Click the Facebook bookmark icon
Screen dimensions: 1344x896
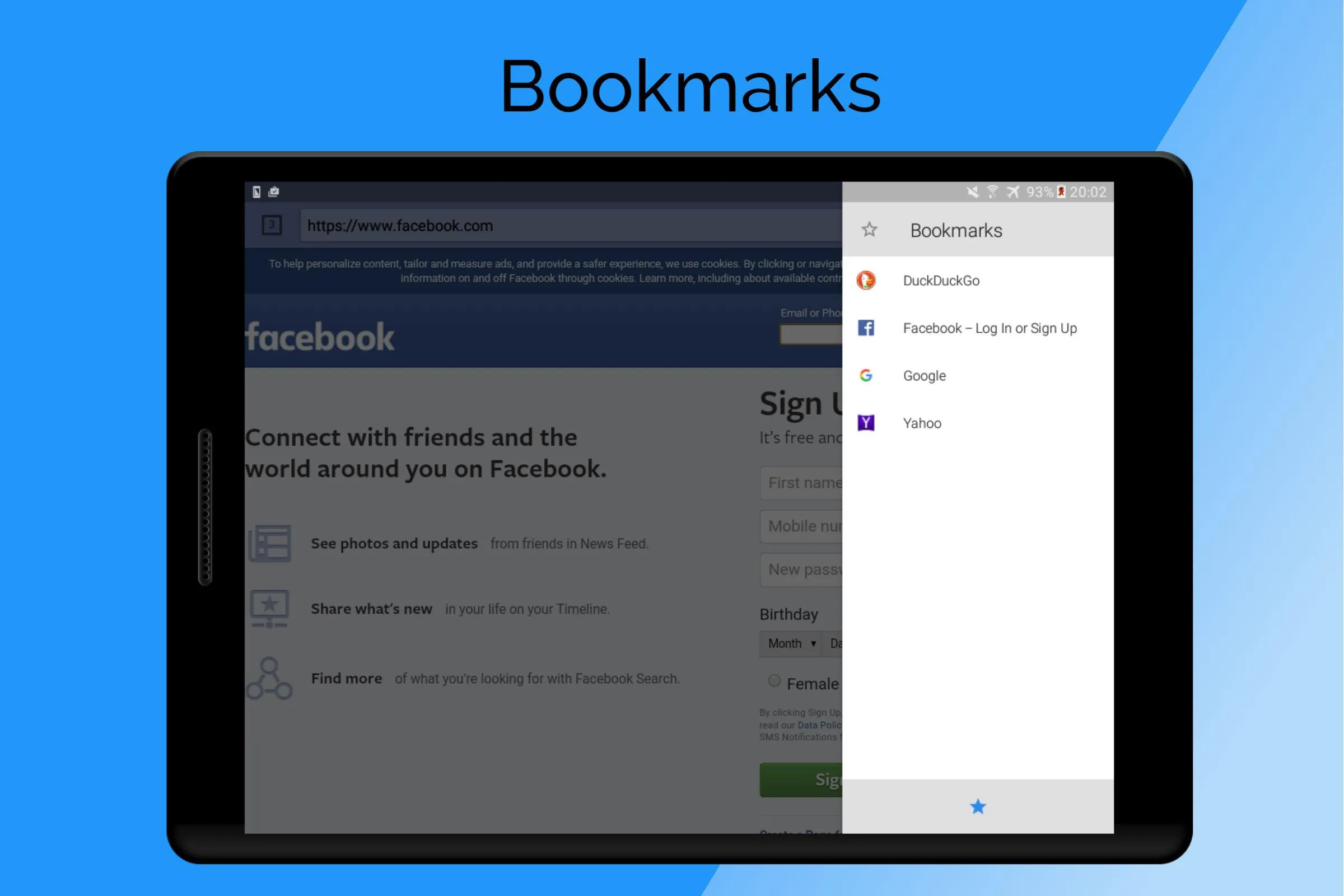(x=867, y=328)
